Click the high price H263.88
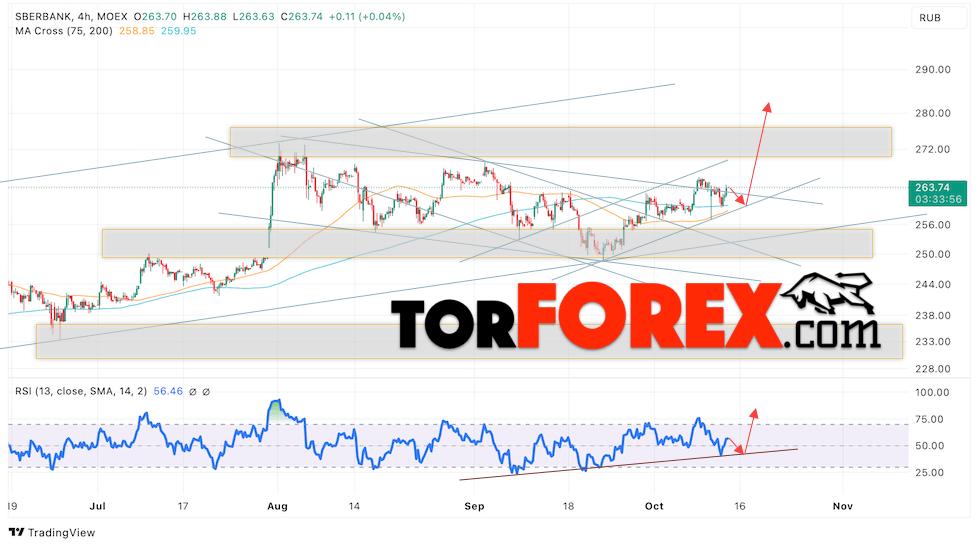Image resolution: width=979 pixels, height=547 pixels. point(205,17)
